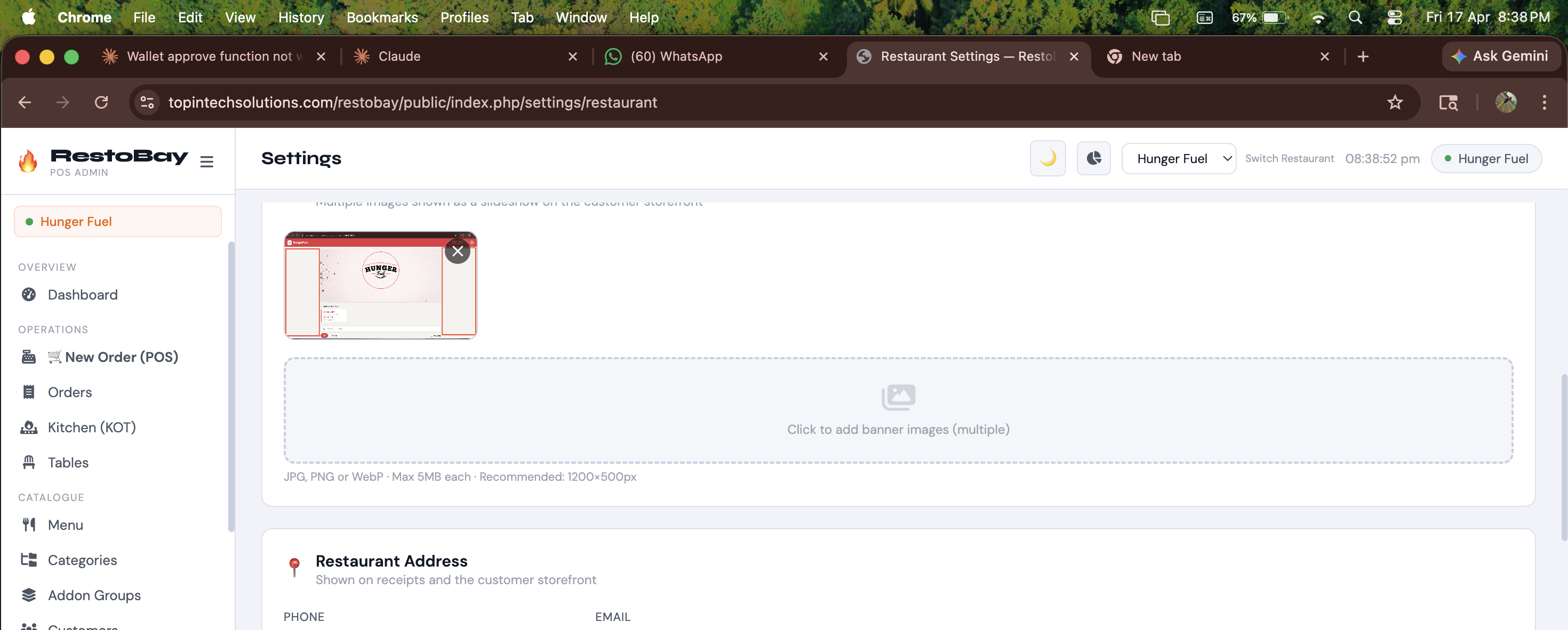Open the Dashboard sidebar item
The width and height of the screenshot is (1568, 630).
[82, 295]
